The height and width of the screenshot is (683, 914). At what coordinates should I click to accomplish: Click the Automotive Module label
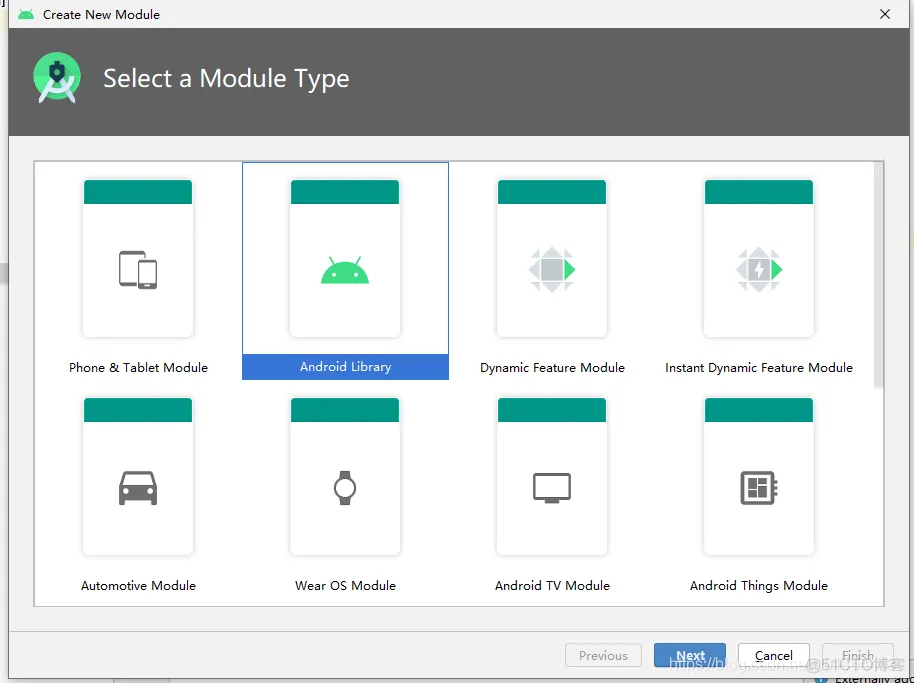[138, 586]
